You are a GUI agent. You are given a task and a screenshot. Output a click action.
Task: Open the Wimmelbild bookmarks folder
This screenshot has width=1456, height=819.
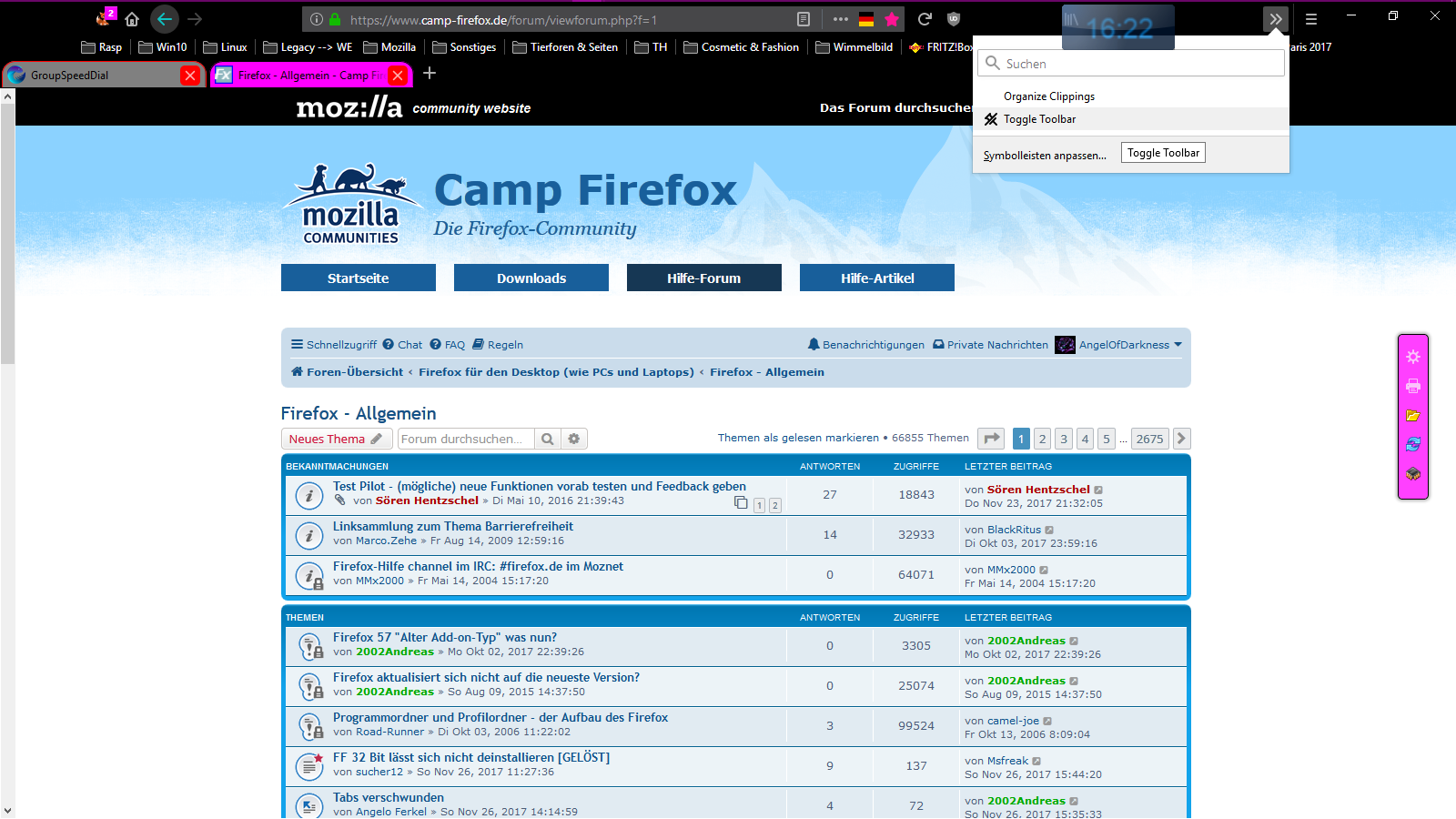coord(854,47)
